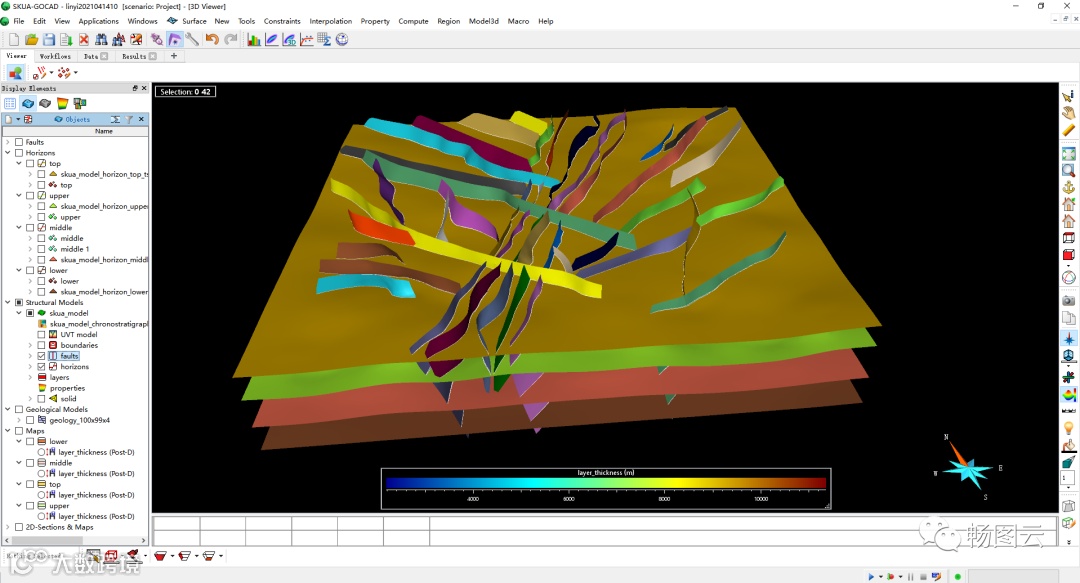Check the UVT model checkbox
Image resolution: width=1080 pixels, height=583 pixels.
click(41, 334)
